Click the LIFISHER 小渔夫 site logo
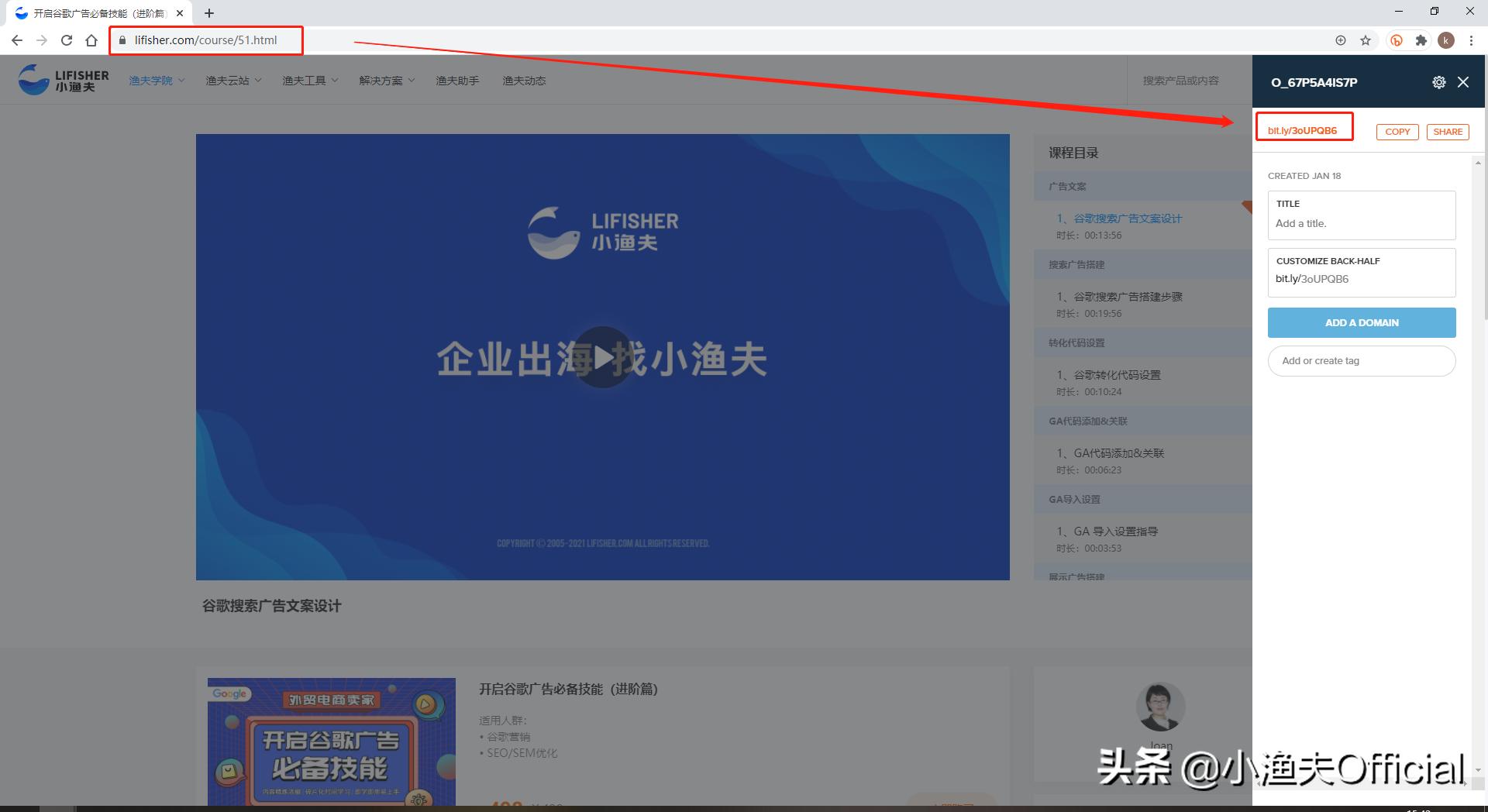The width and height of the screenshot is (1488, 812). pyautogui.click(x=62, y=80)
